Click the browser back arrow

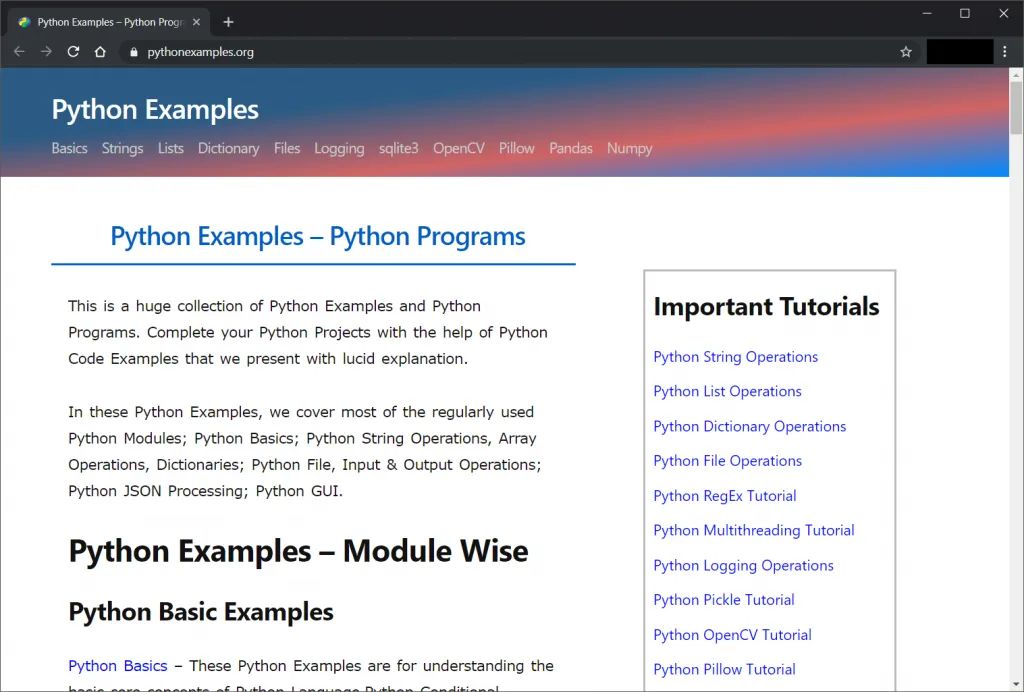click(x=19, y=52)
